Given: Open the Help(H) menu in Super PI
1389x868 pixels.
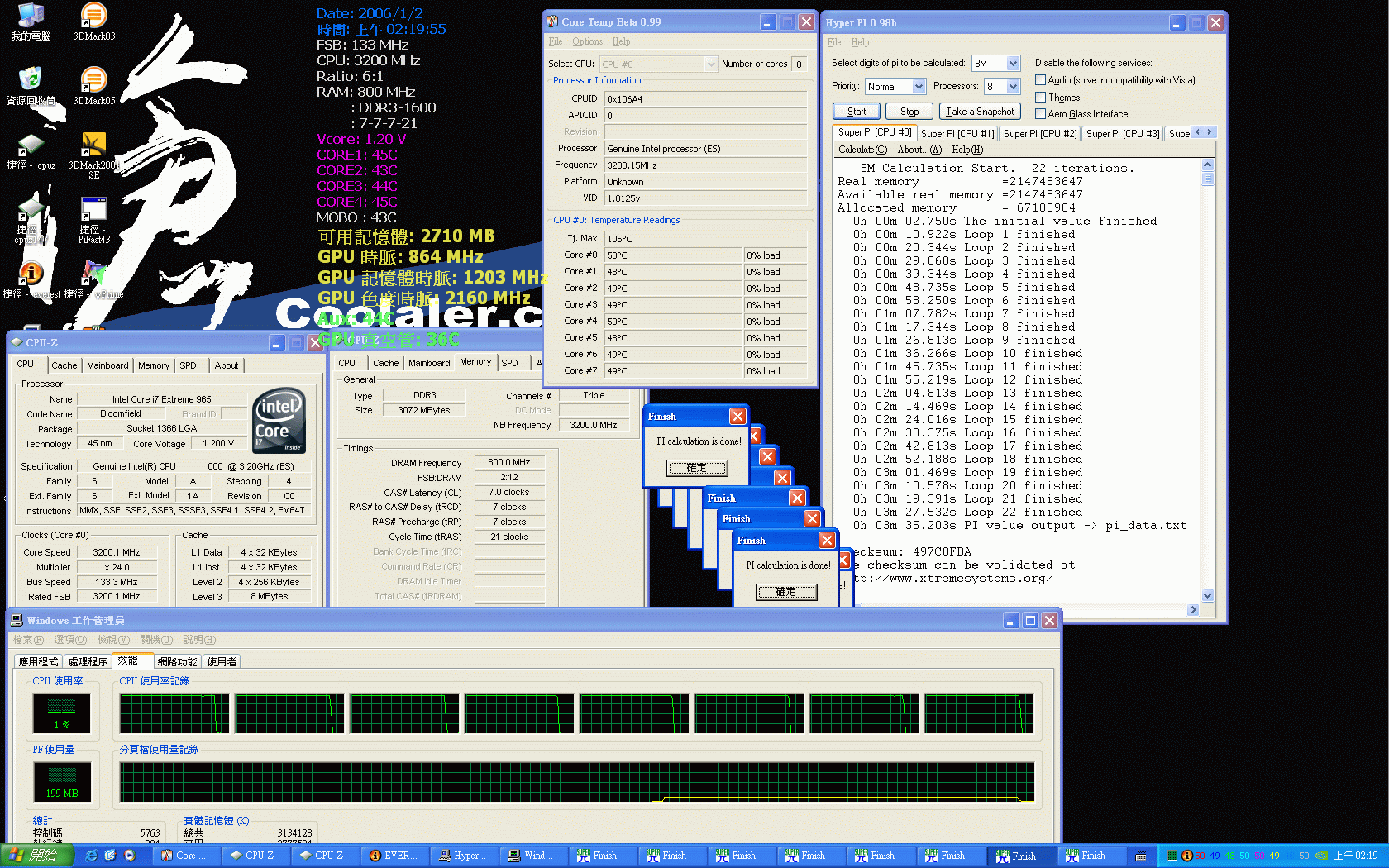Looking at the screenshot, I should (x=967, y=150).
